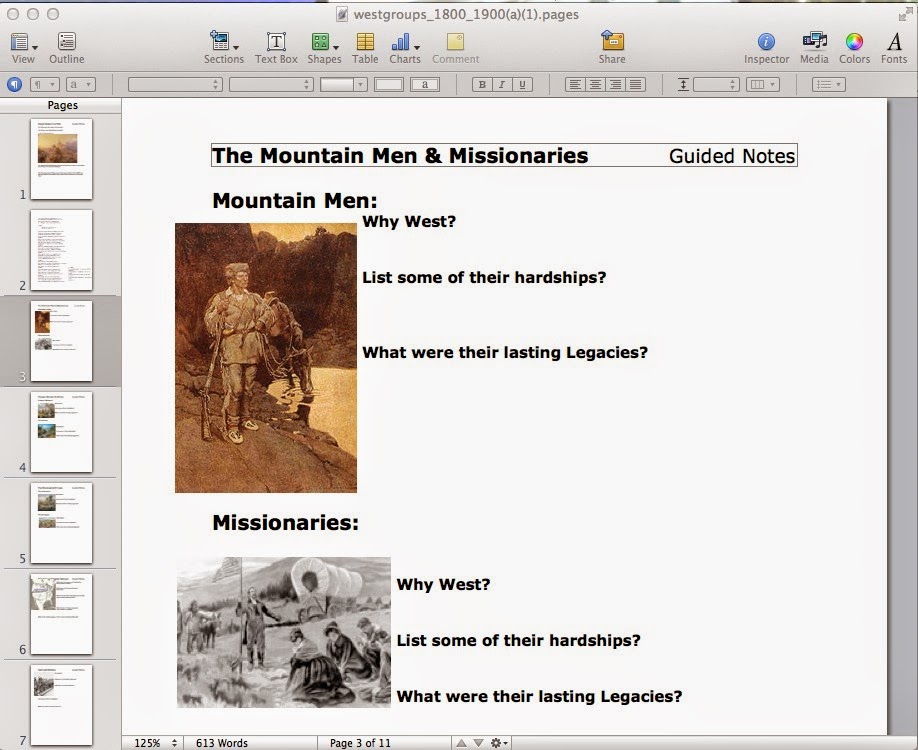Align text left

pyautogui.click(x=576, y=84)
